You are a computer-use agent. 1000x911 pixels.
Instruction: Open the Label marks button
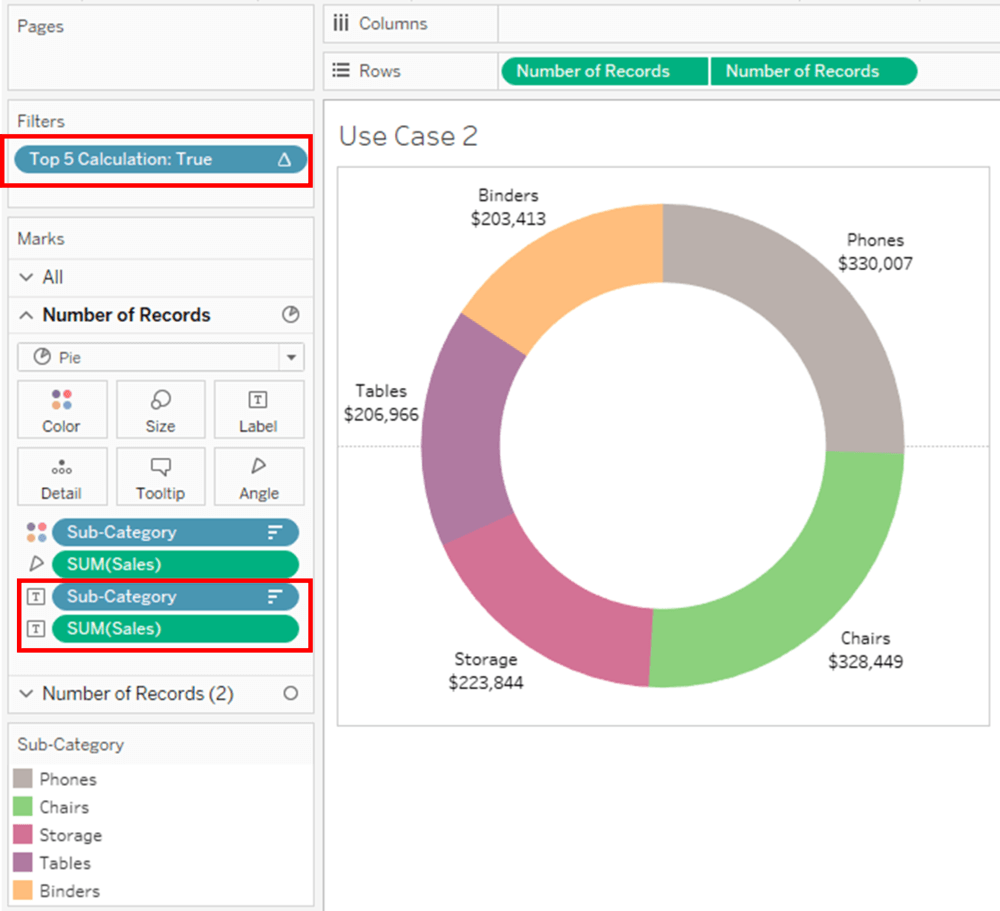pos(258,409)
